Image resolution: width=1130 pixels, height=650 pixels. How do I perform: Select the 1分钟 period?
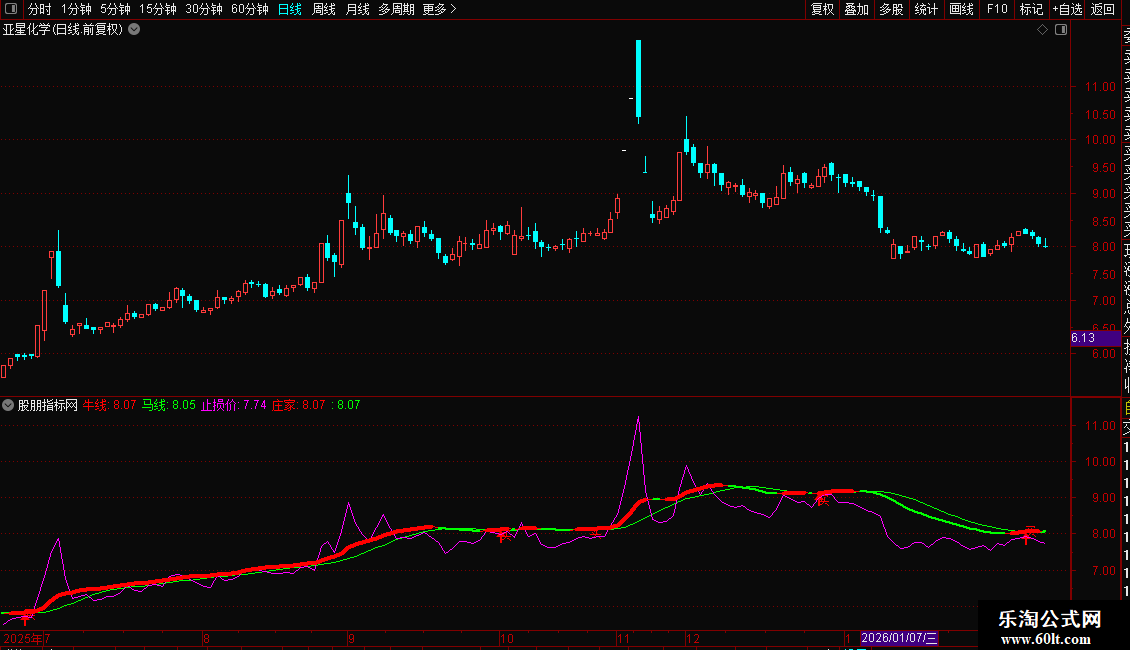[x=76, y=9]
